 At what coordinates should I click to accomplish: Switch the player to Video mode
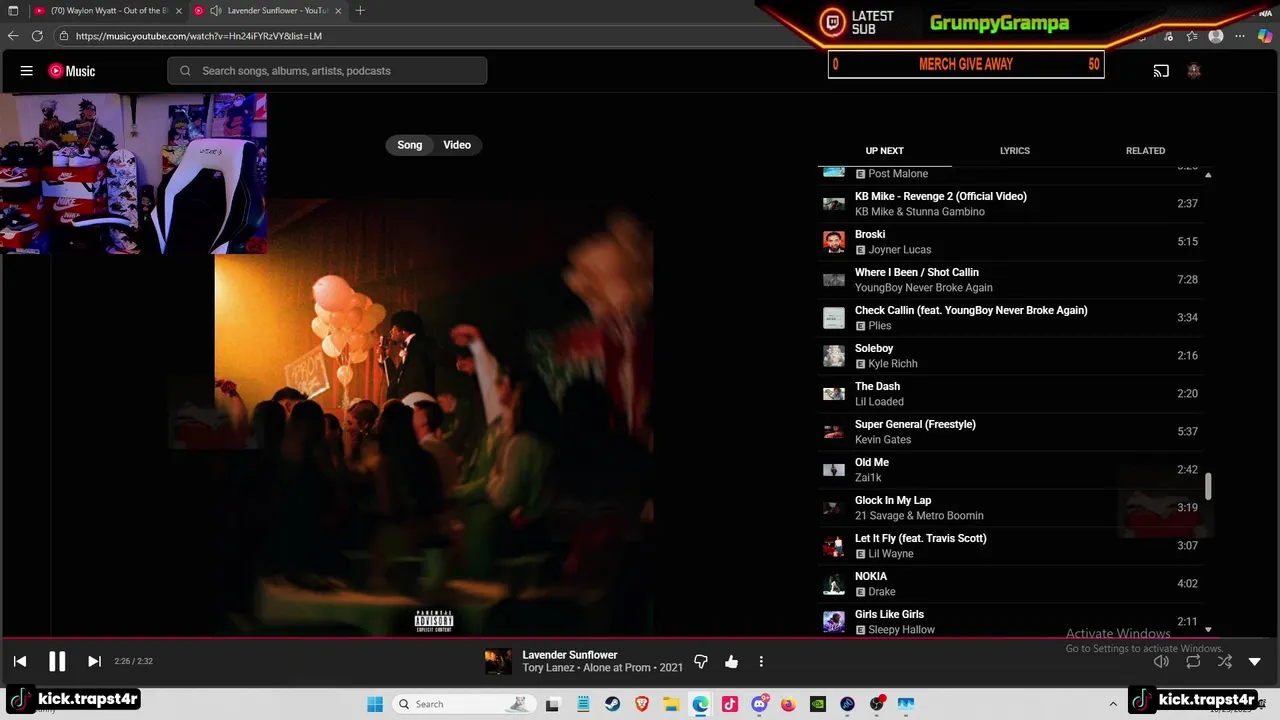click(x=457, y=145)
